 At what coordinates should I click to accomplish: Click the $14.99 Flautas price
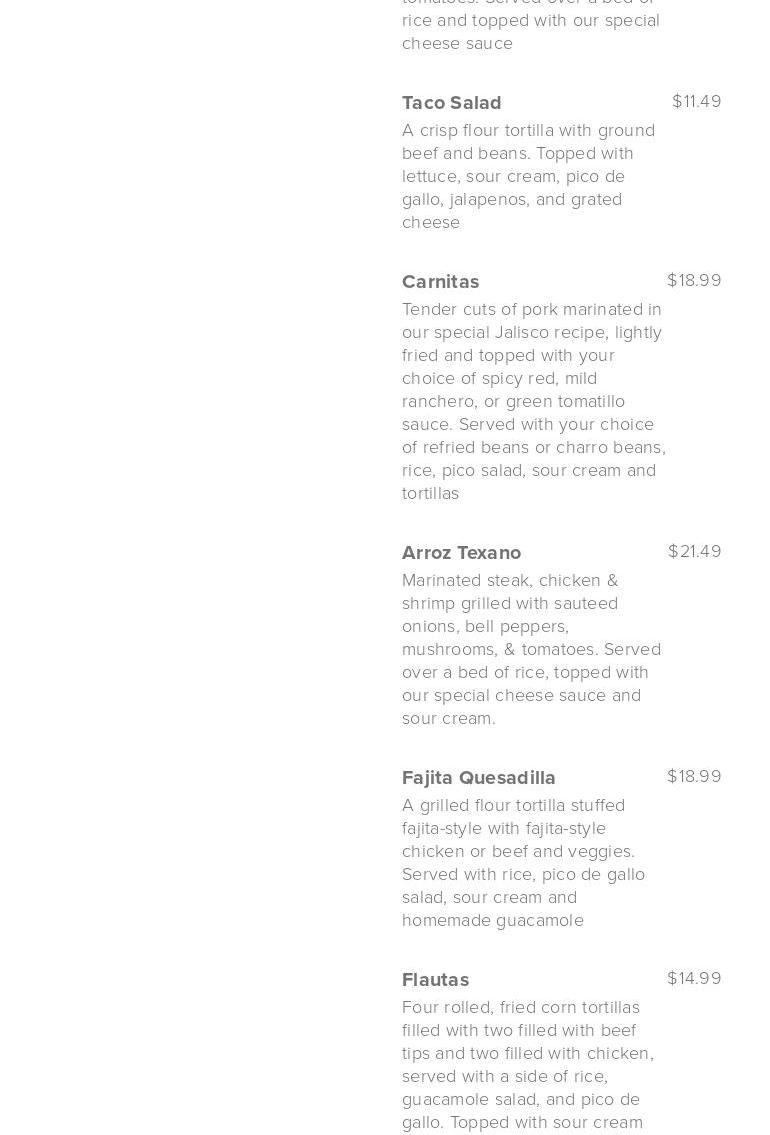pos(694,978)
